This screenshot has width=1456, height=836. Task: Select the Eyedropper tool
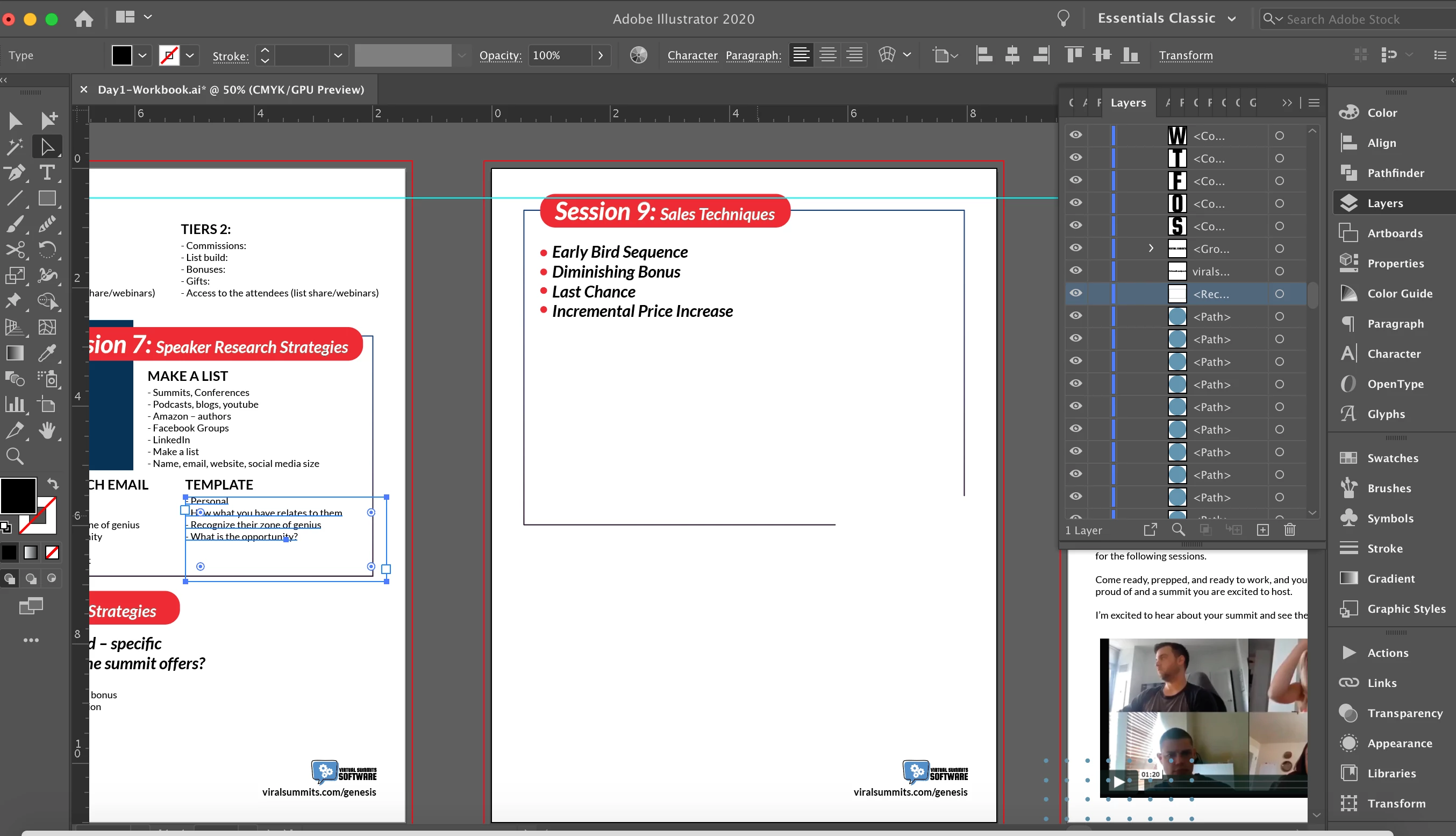[47, 353]
